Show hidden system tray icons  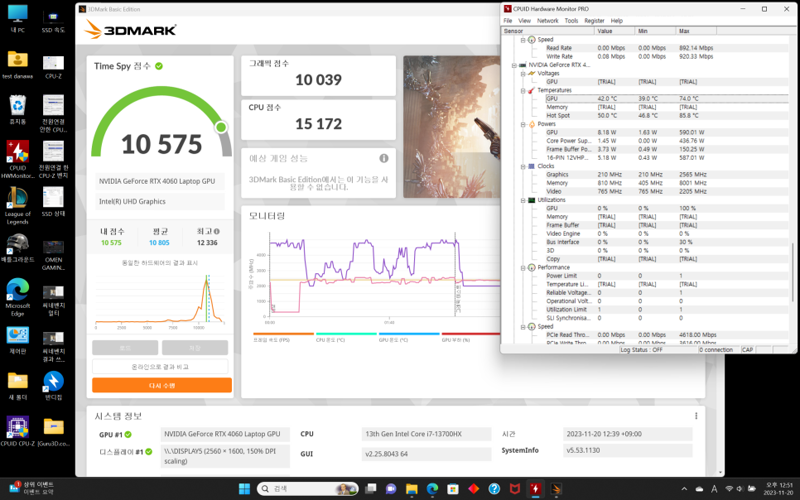click(684, 489)
